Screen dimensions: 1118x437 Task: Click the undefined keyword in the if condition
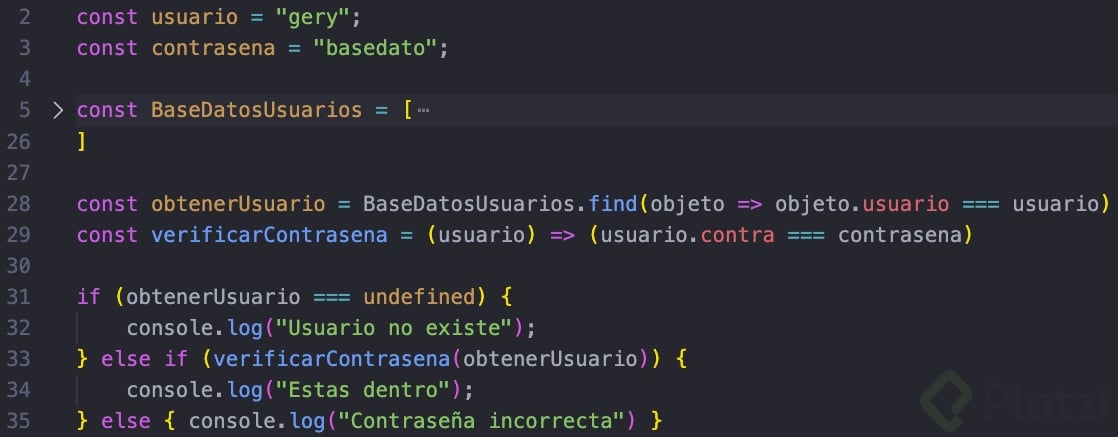(419, 297)
